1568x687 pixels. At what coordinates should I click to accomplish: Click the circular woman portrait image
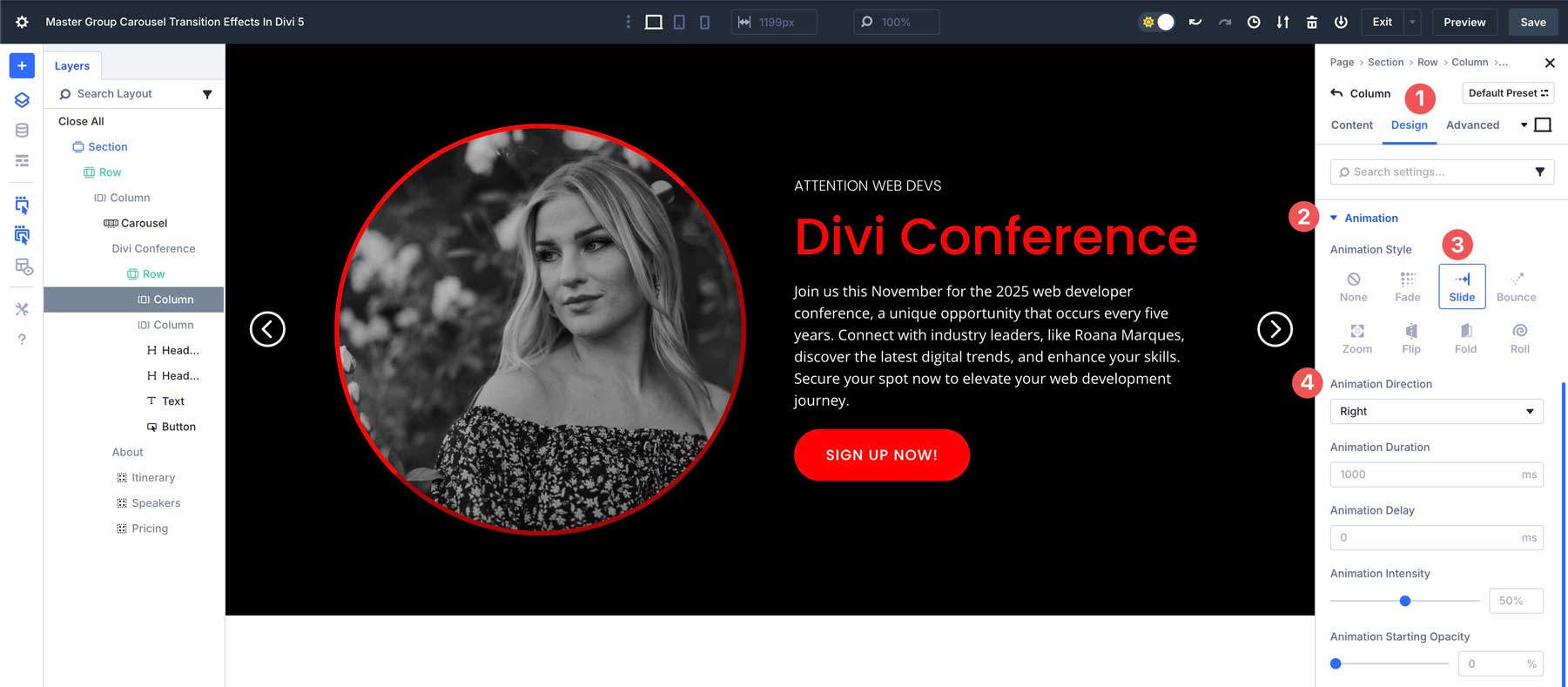541,329
